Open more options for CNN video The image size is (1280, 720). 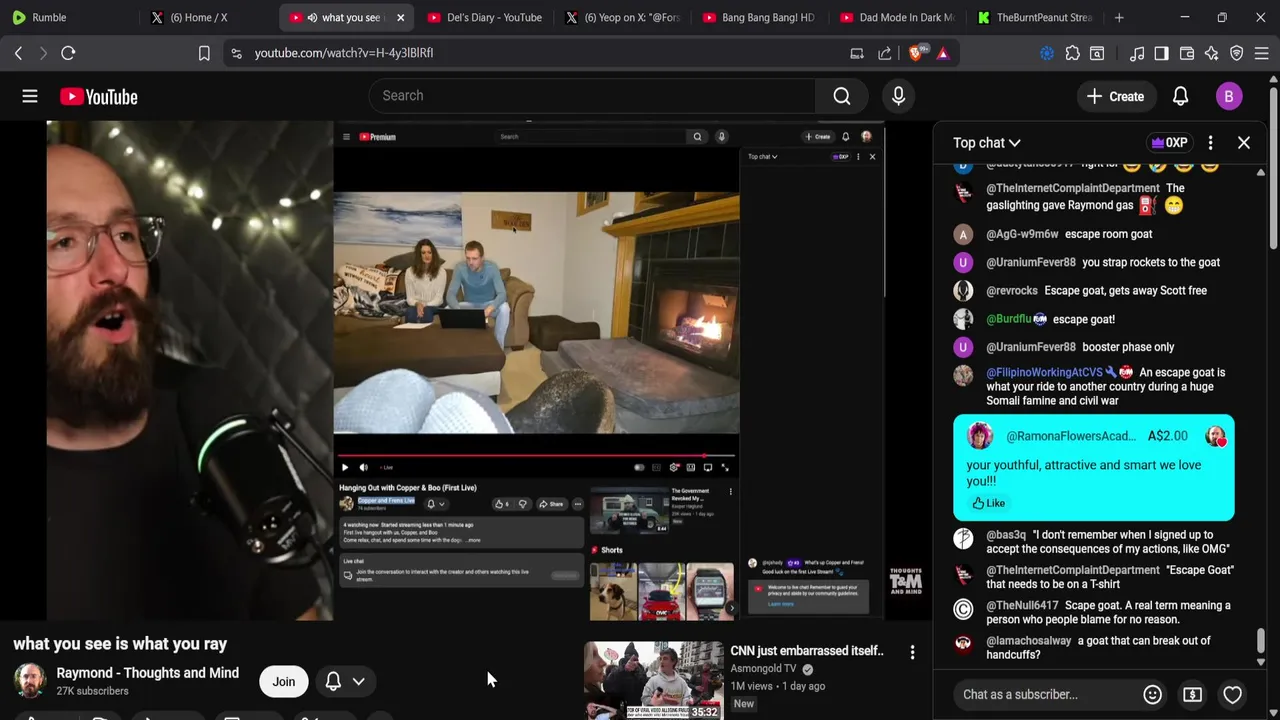[912, 653]
